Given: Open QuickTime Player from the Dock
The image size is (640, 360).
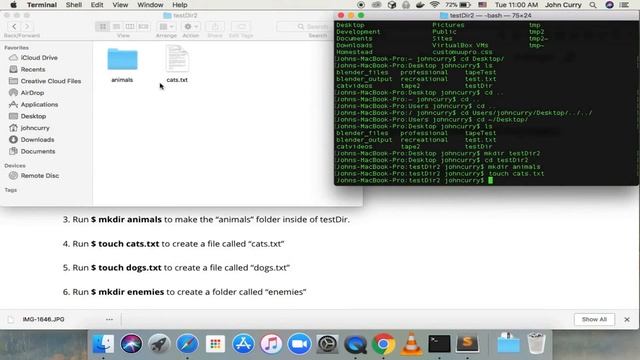Looking at the screenshot, I should click(355, 344).
